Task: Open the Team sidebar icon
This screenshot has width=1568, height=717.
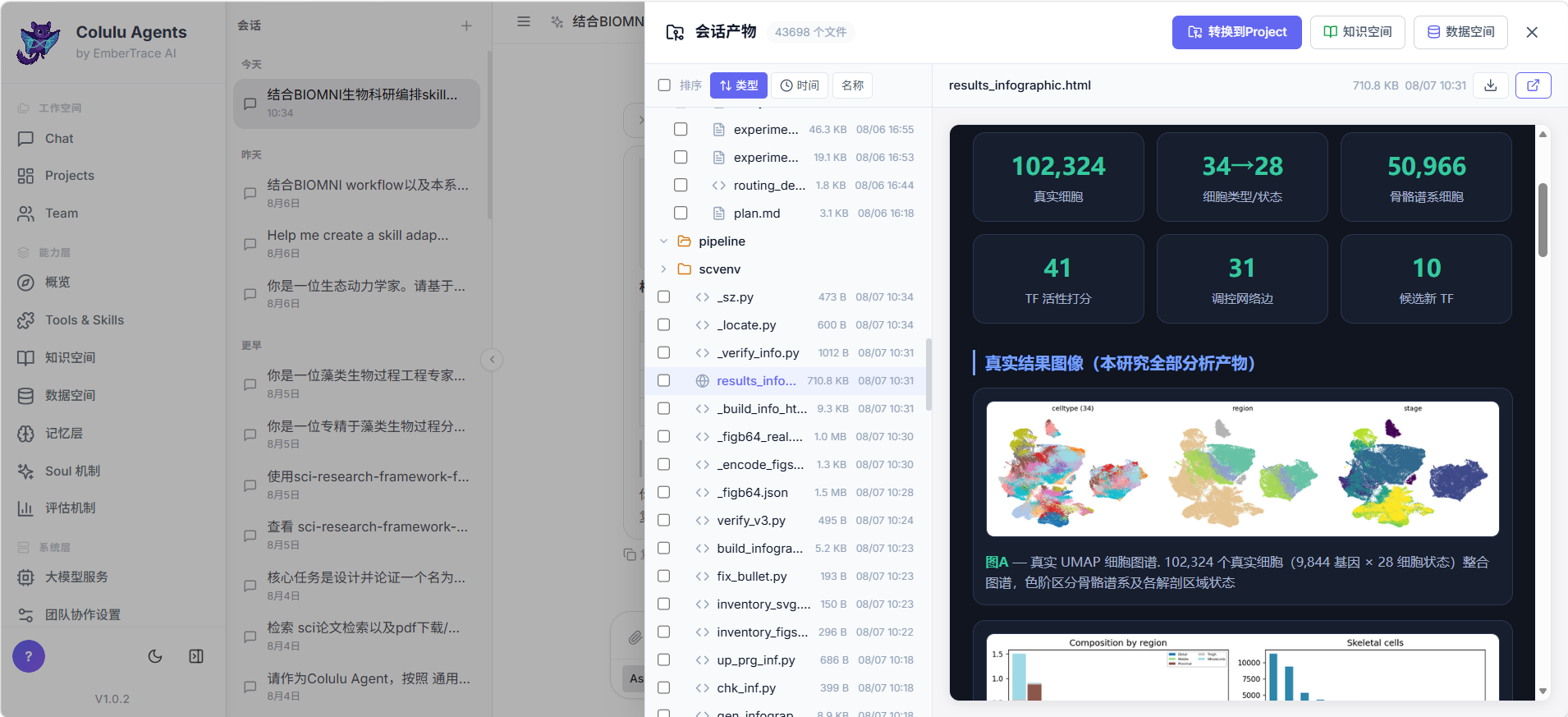Action: (x=25, y=214)
